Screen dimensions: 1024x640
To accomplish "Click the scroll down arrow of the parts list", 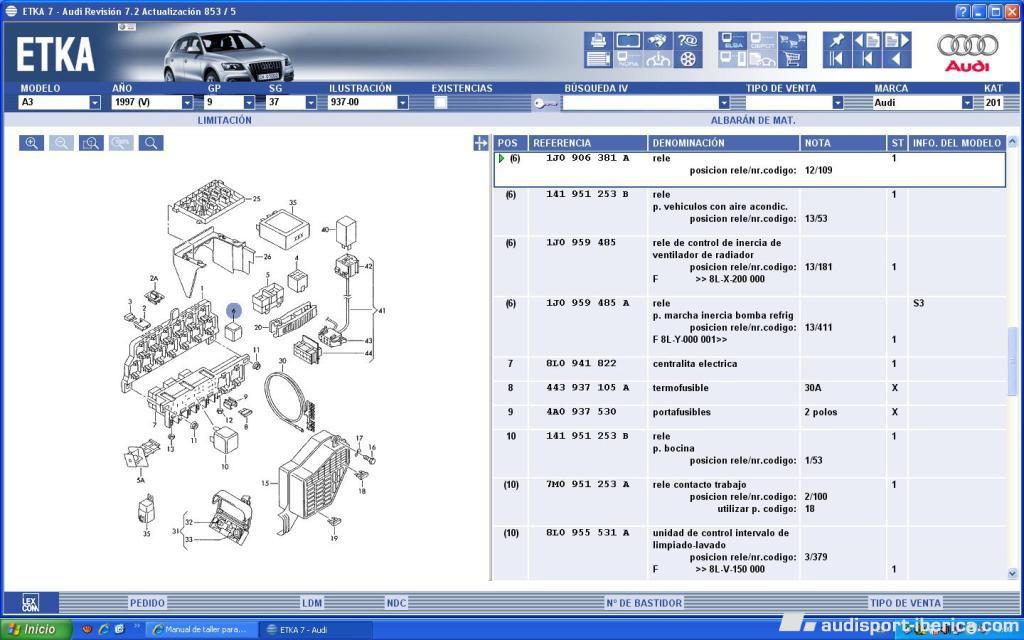I will (1012, 574).
